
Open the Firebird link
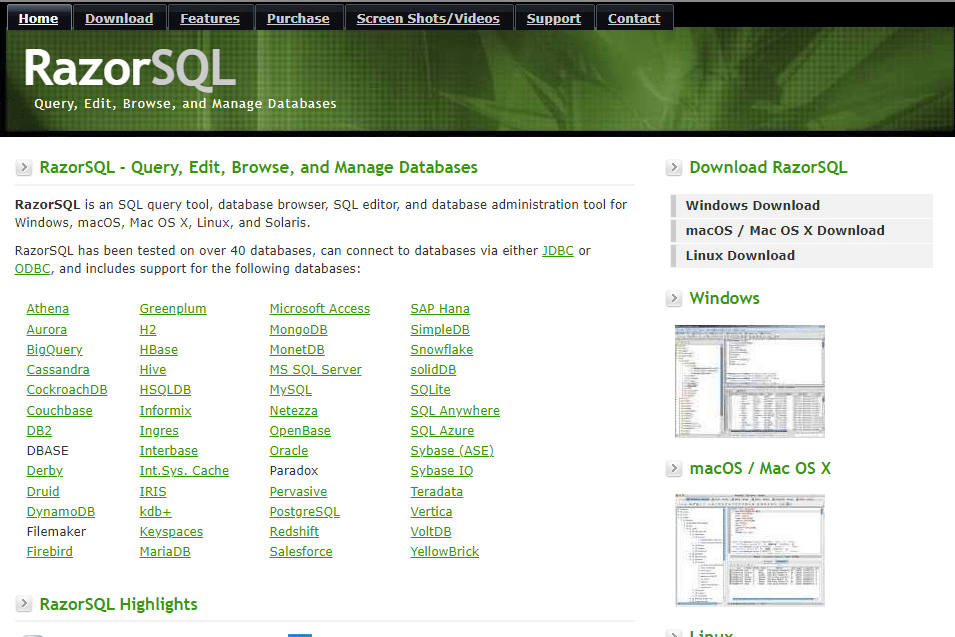(49, 552)
